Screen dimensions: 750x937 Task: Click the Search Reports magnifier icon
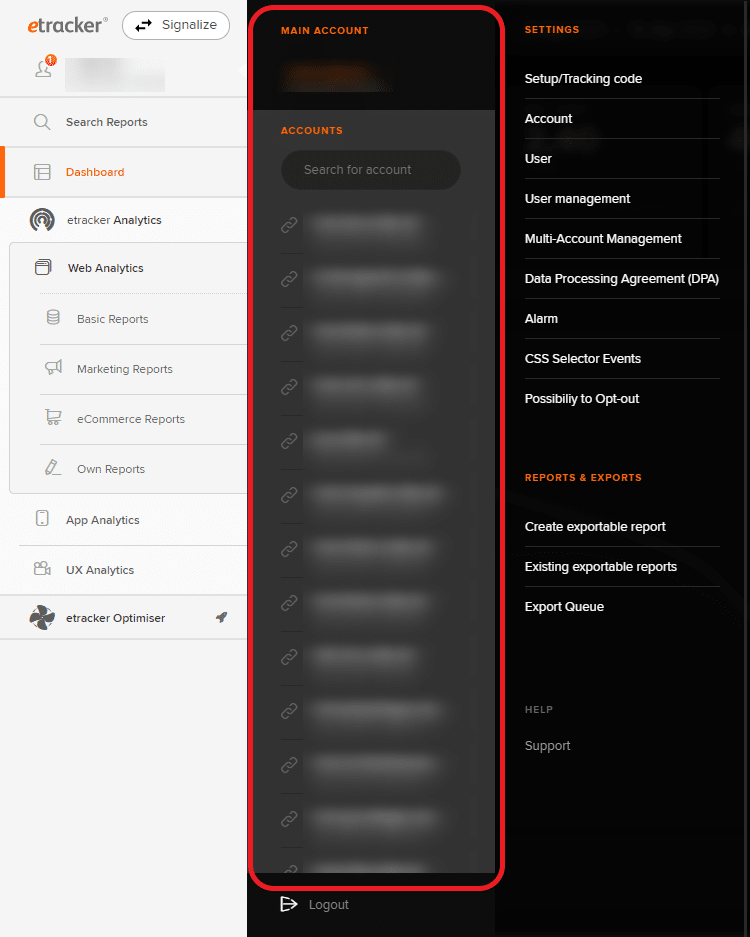point(42,122)
